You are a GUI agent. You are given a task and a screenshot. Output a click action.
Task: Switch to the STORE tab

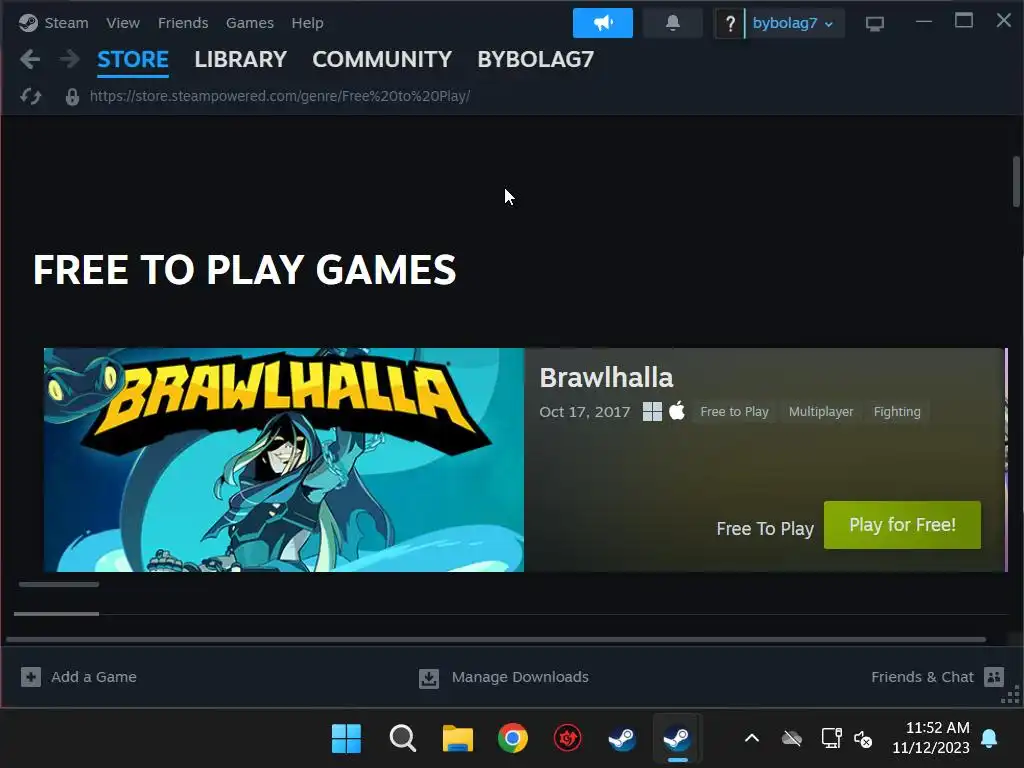133,59
